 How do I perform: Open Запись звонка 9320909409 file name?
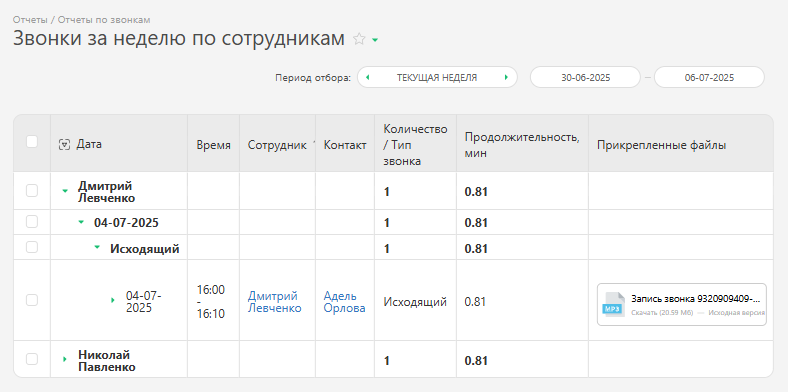point(696,299)
